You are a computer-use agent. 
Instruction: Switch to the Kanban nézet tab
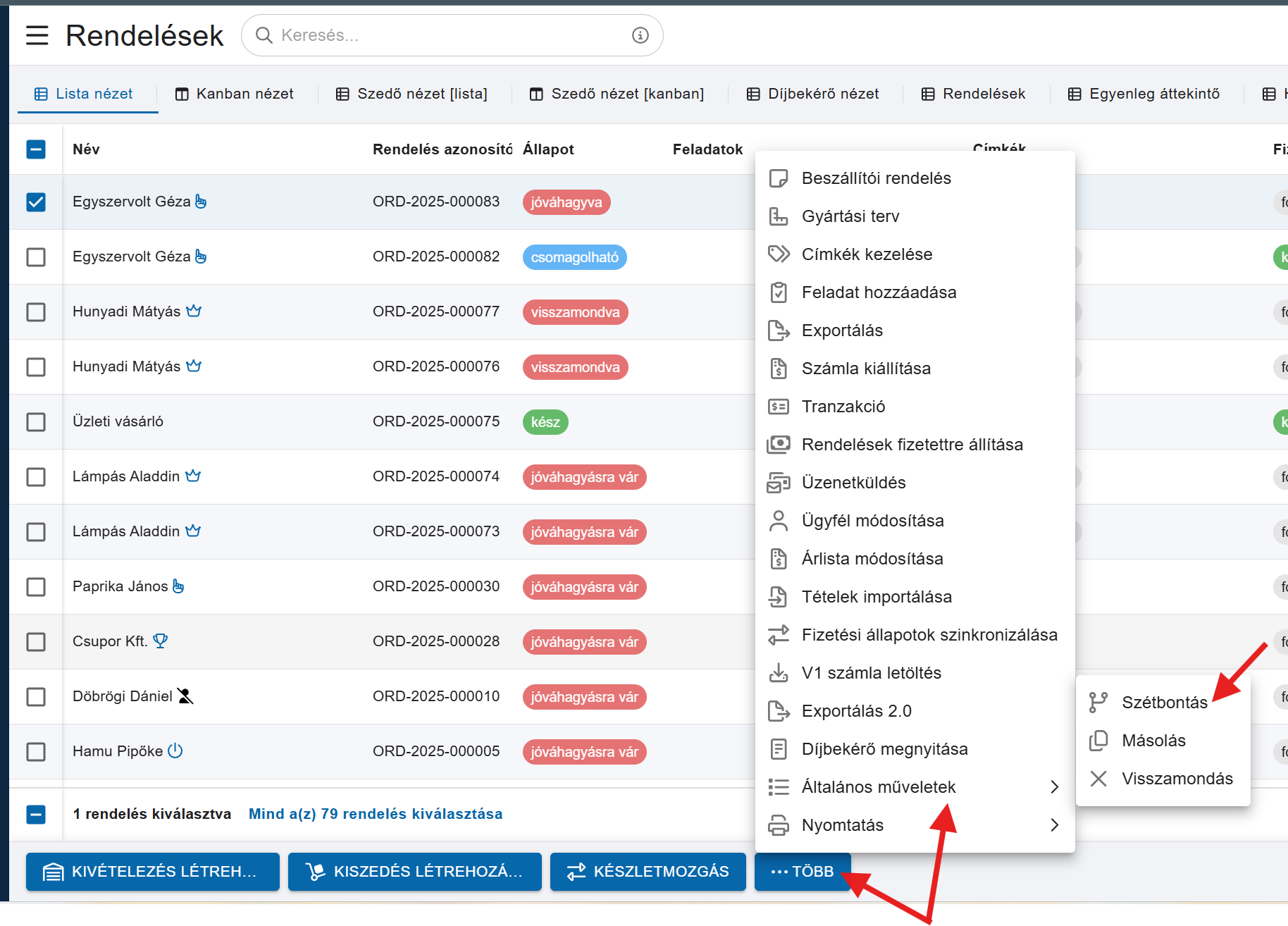point(235,94)
